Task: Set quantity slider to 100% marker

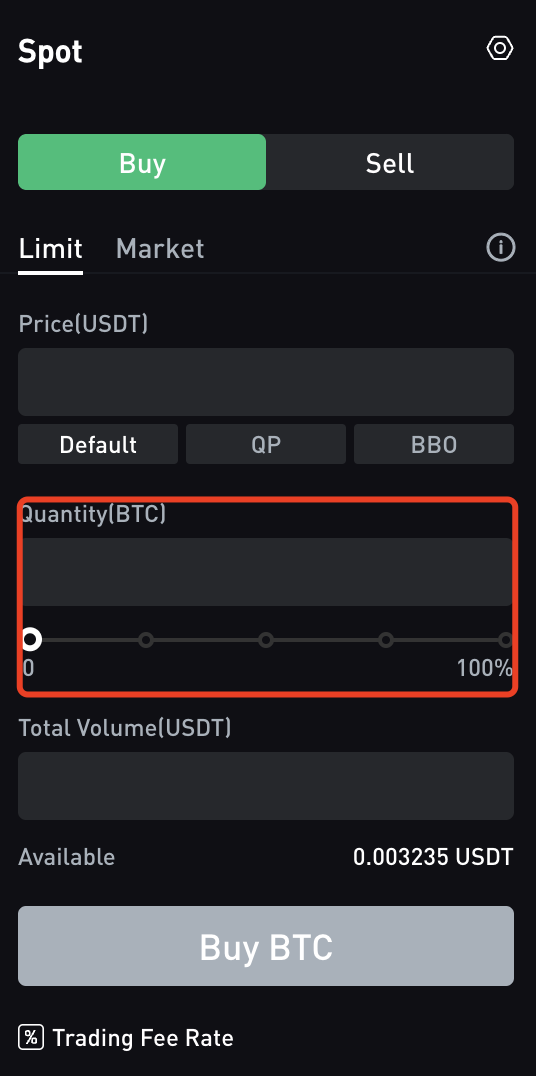Action: (506, 640)
